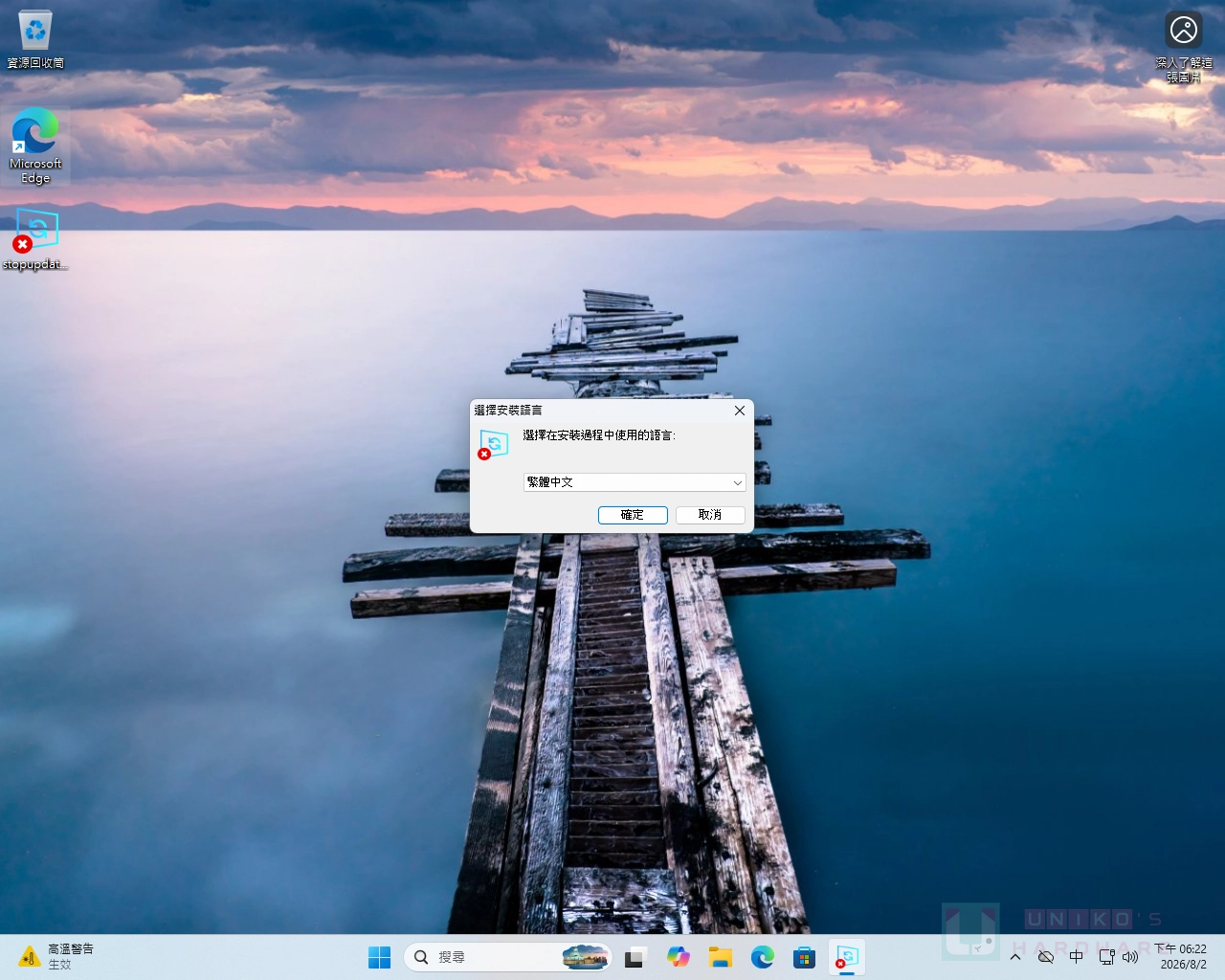The image size is (1225, 980).
Task: Click the 選擇安裝語言 dialog title text
Action: pyautogui.click(x=508, y=411)
